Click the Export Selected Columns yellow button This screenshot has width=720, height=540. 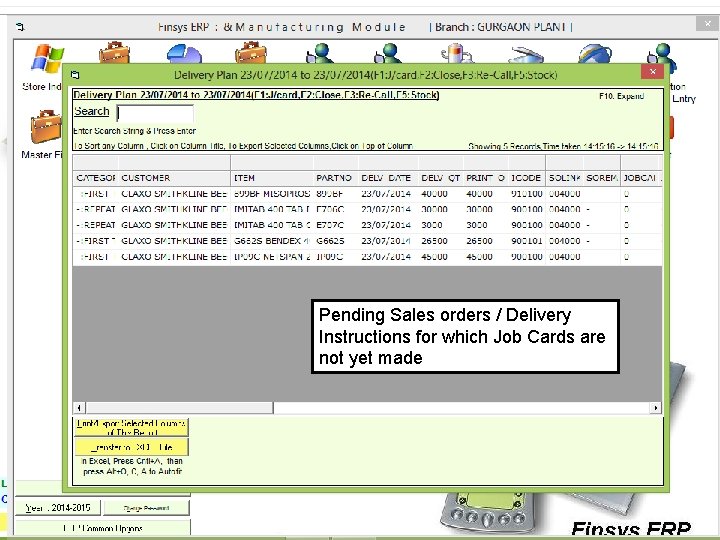click(x=131, y=428)
